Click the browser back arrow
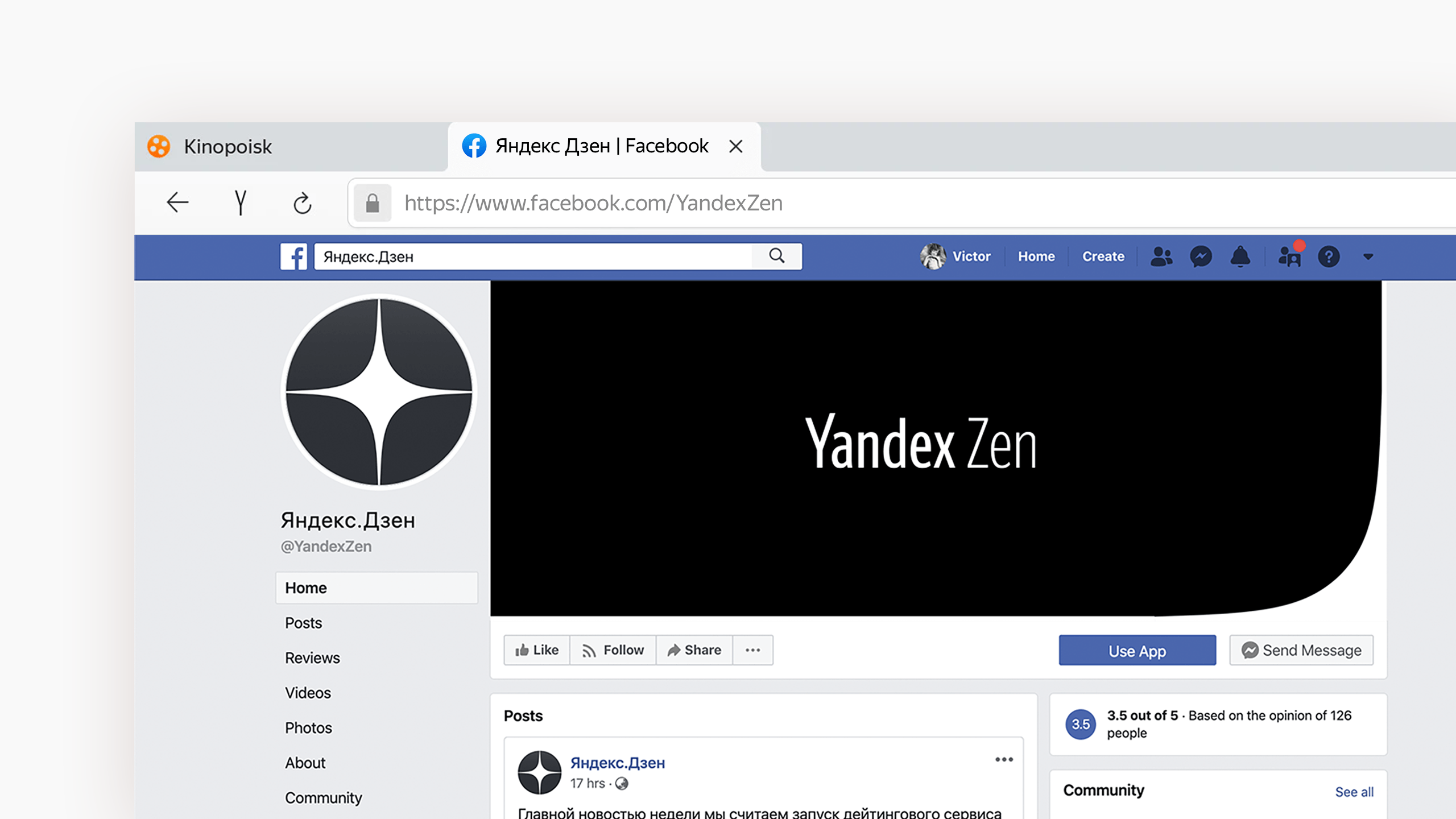The height and width of the screenshot is (819, 1456). pyautogui.click(x=177, y=202)
